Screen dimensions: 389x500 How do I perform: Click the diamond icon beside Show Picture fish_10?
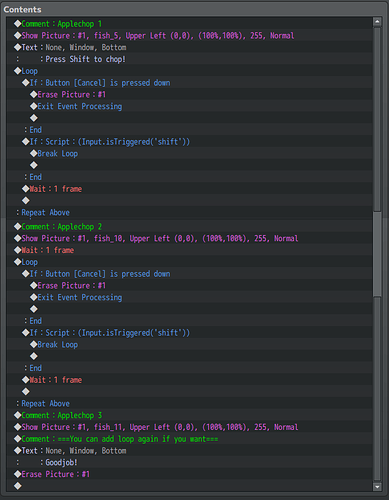pyautogui.click(x=17, y=238)
